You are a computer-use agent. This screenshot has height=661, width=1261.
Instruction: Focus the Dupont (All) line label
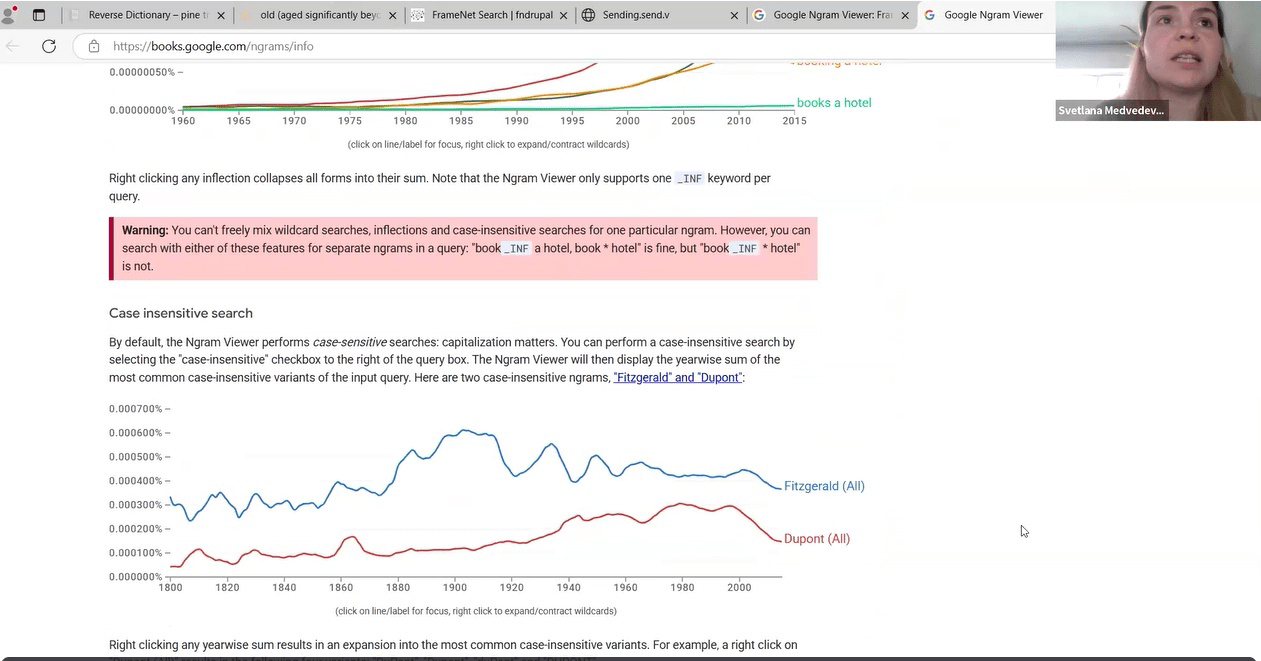point(817,539)
